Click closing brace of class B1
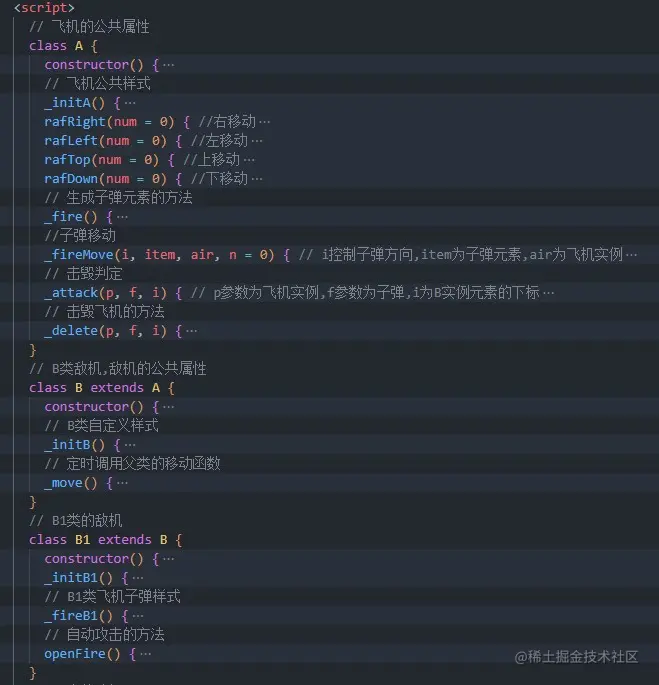 tap(33, 673)
